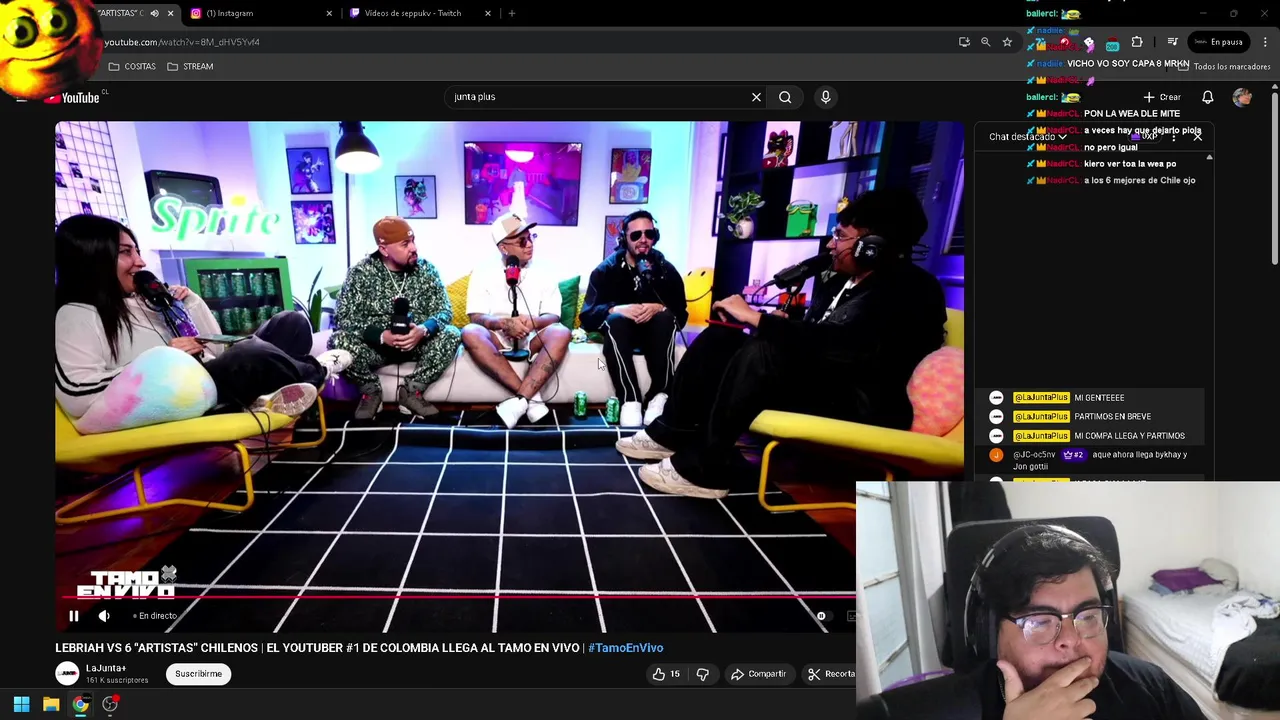Screen dimensions: 1280x720
Task: Click the 'En directo' live indicator
Action: 155,616
